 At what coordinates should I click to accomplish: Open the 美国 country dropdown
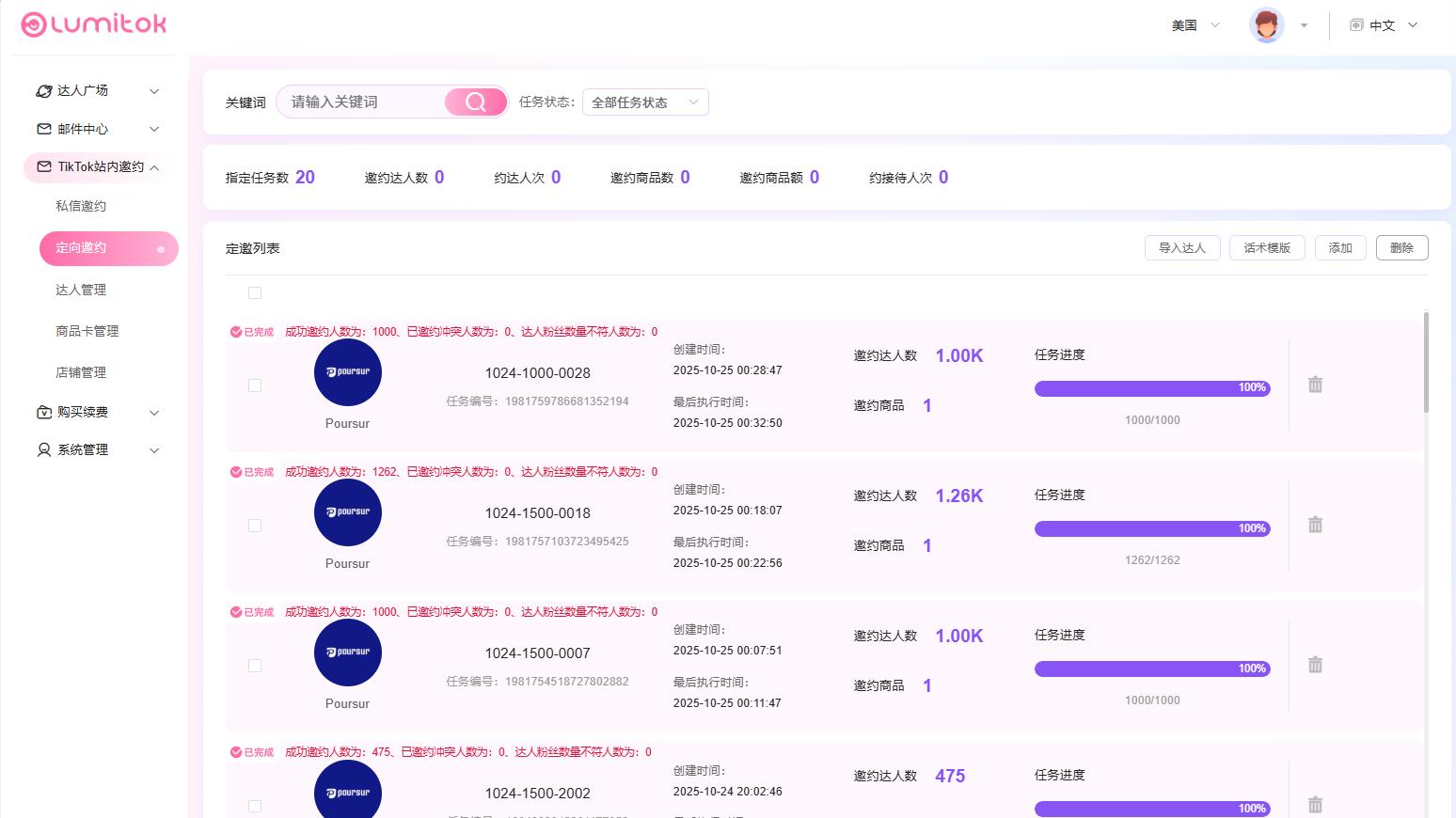[x=1195, y=25]
